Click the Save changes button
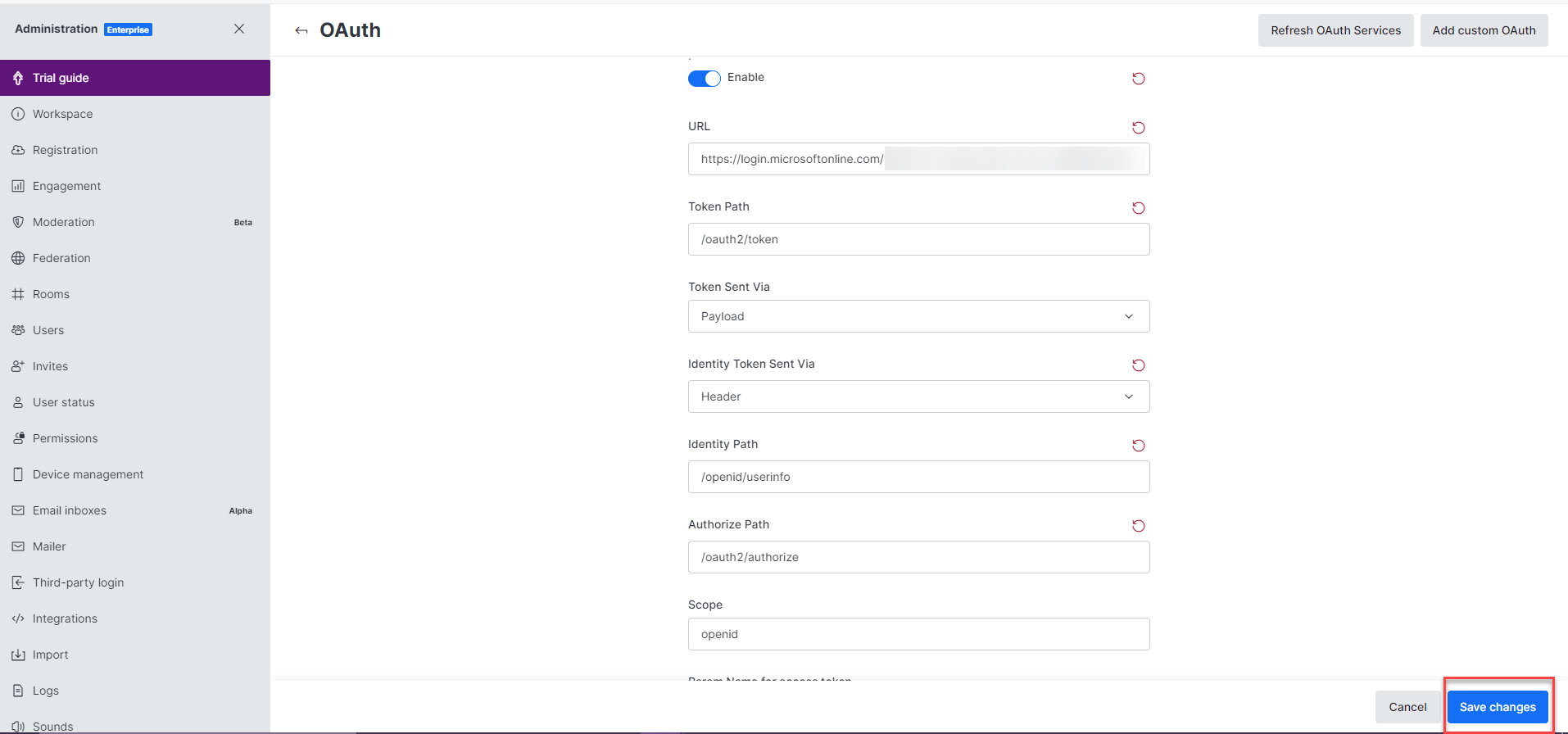Image resolution: width=1568 pixels, height=734 pixels. tap(1497, 707)
